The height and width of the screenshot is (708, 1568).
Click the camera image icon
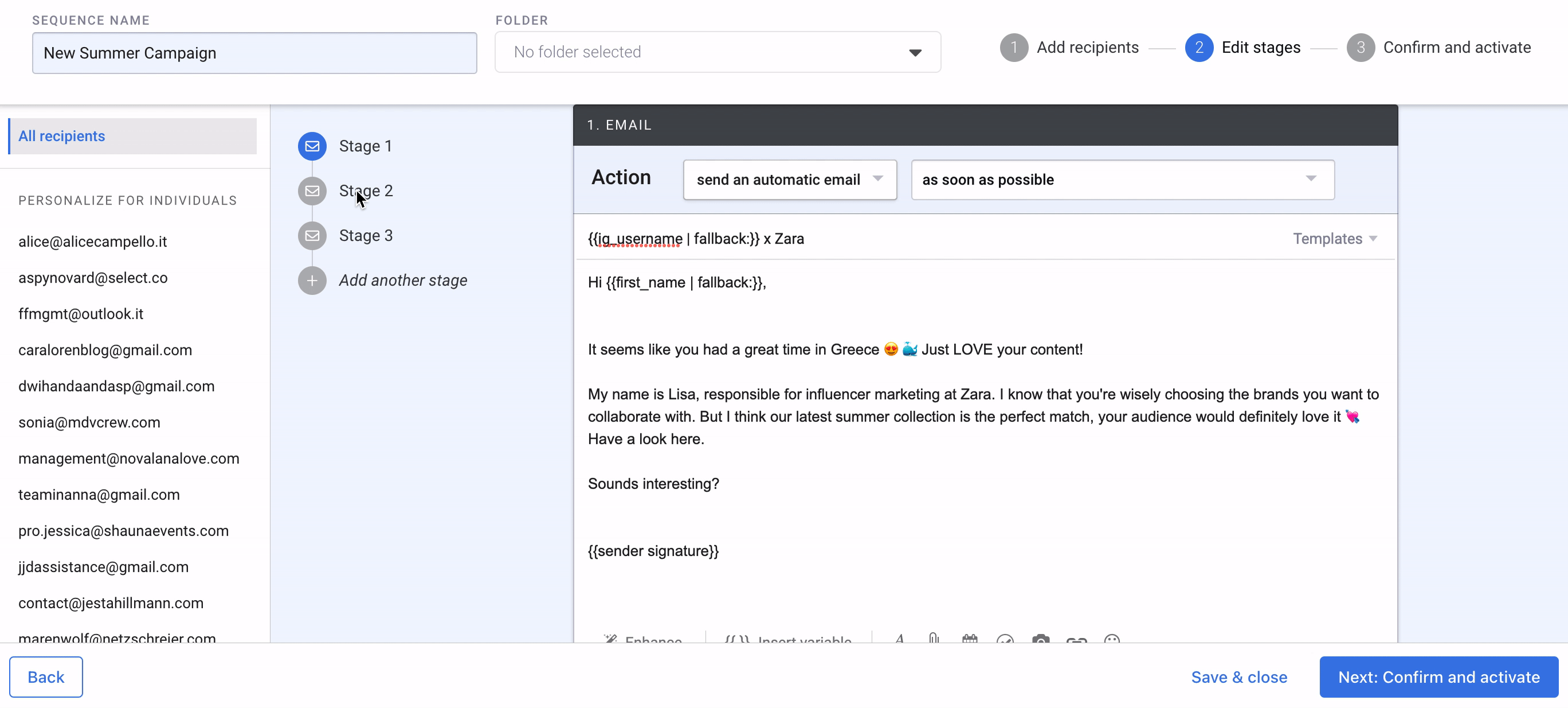tap(1041, 640)
